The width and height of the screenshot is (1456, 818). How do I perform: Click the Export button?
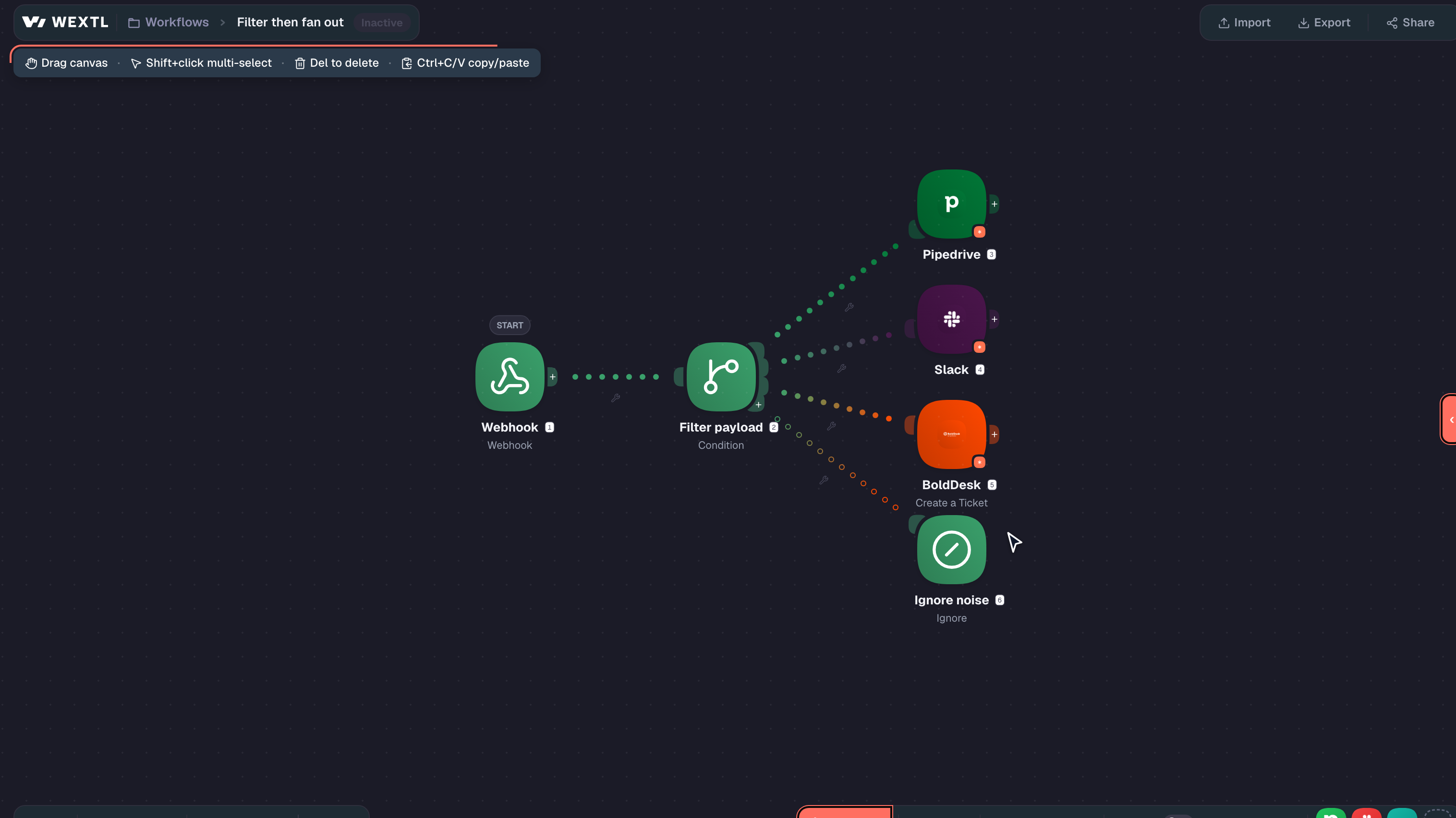1324,23
